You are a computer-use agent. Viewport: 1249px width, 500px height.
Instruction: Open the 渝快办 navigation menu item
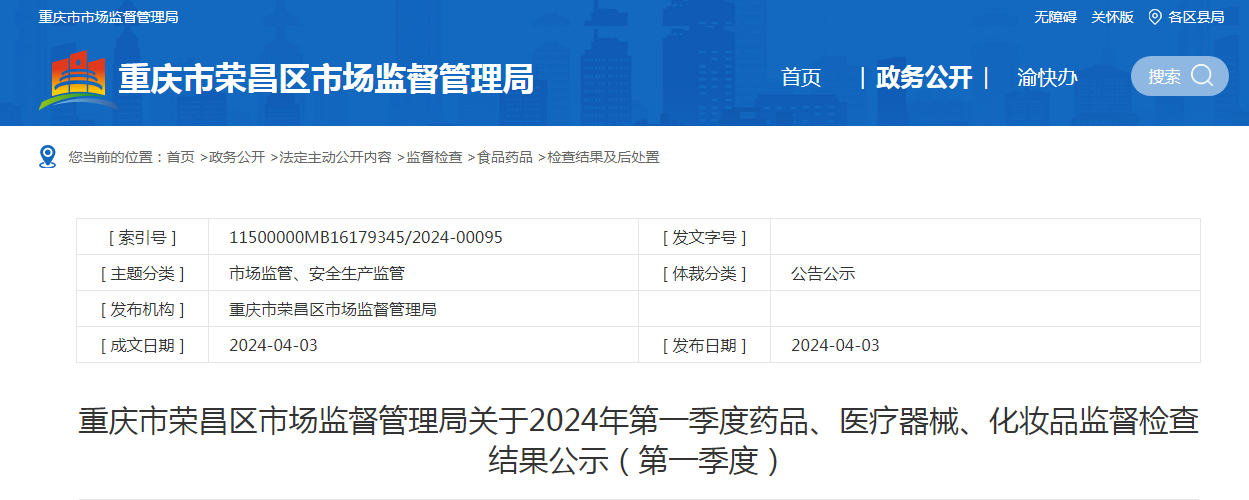[1047, 77]
